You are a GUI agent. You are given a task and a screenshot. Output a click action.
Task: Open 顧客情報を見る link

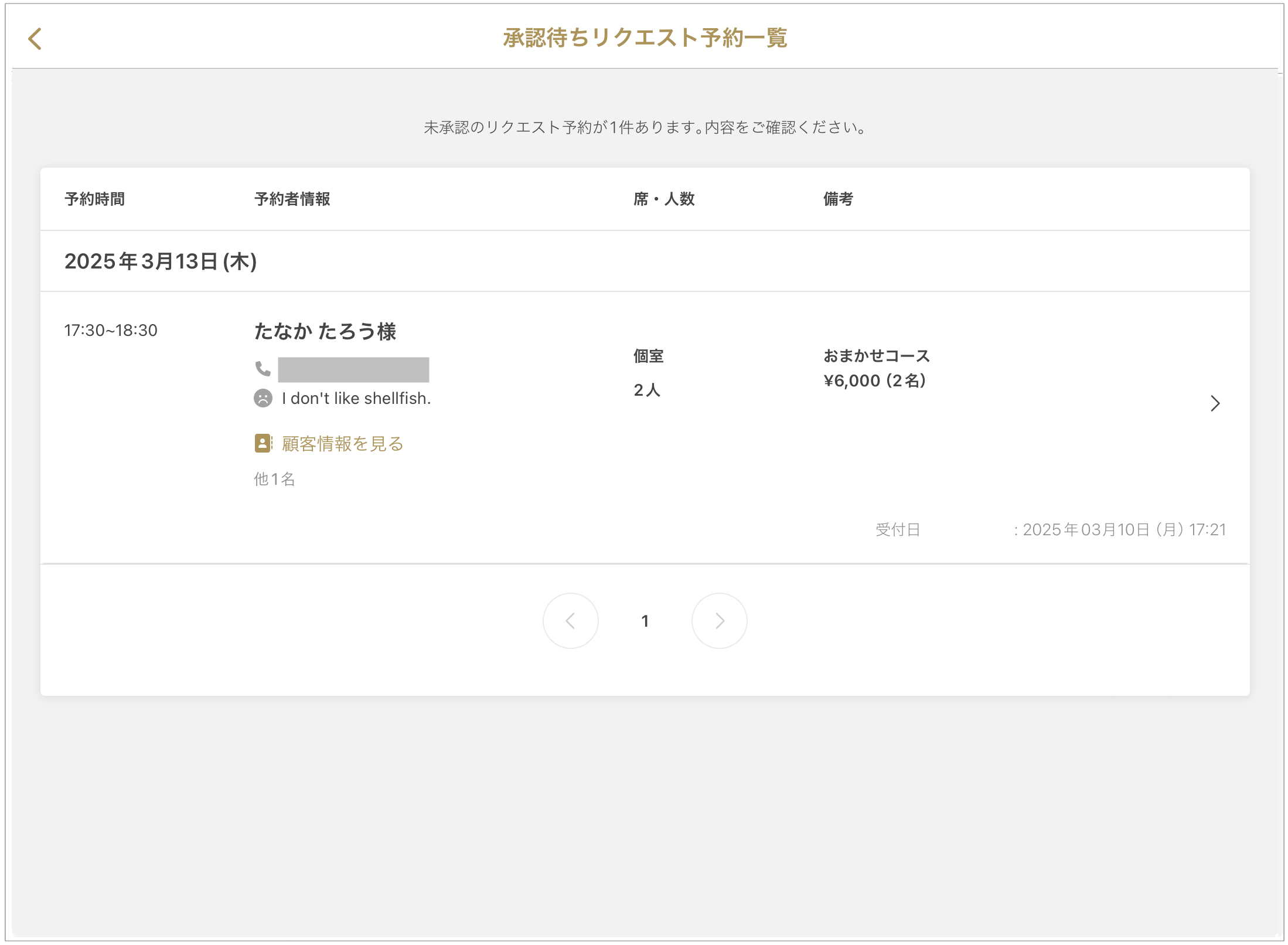click(342, 444)
